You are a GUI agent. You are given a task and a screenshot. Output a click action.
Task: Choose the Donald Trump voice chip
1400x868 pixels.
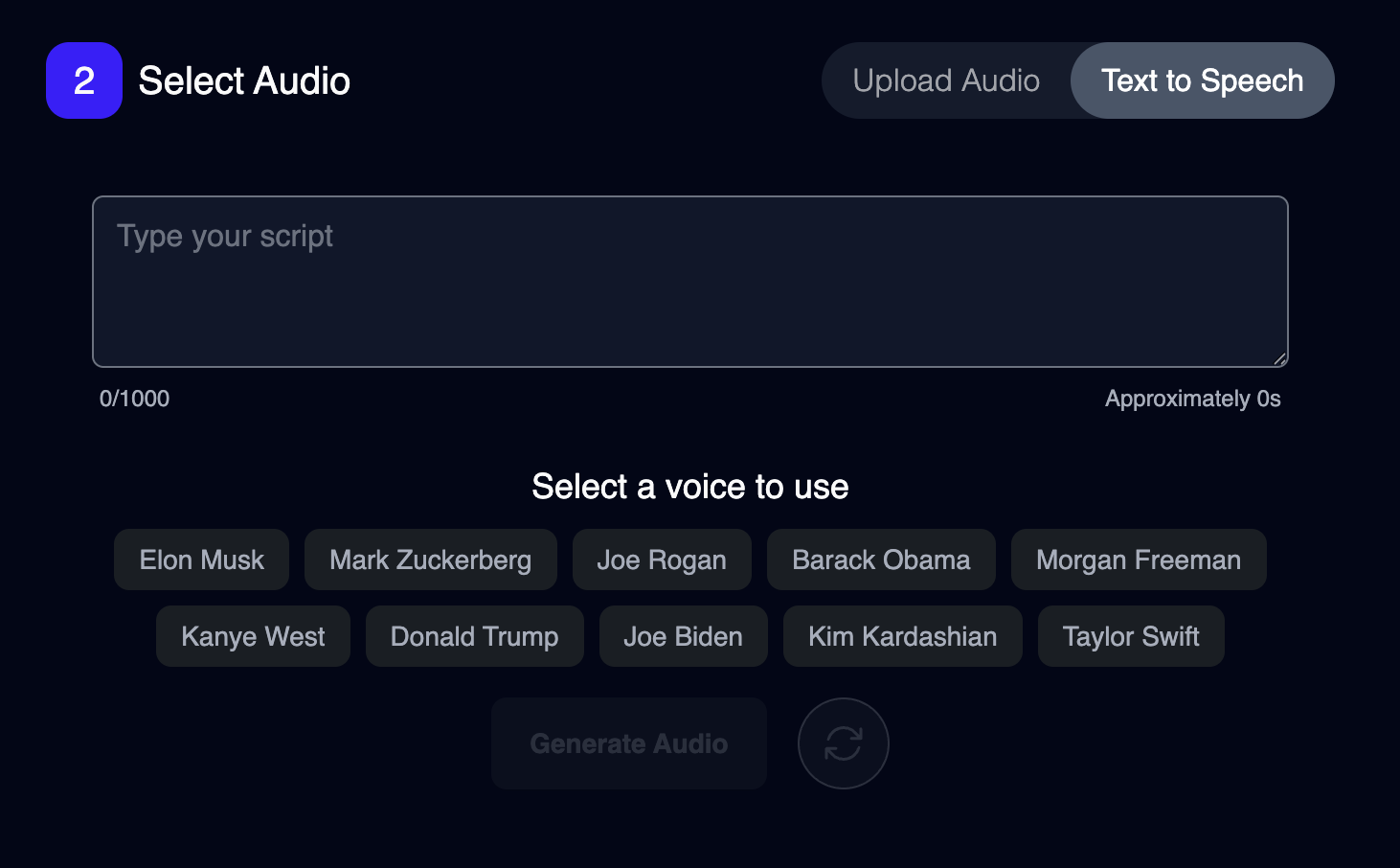[x=475, y=636]
